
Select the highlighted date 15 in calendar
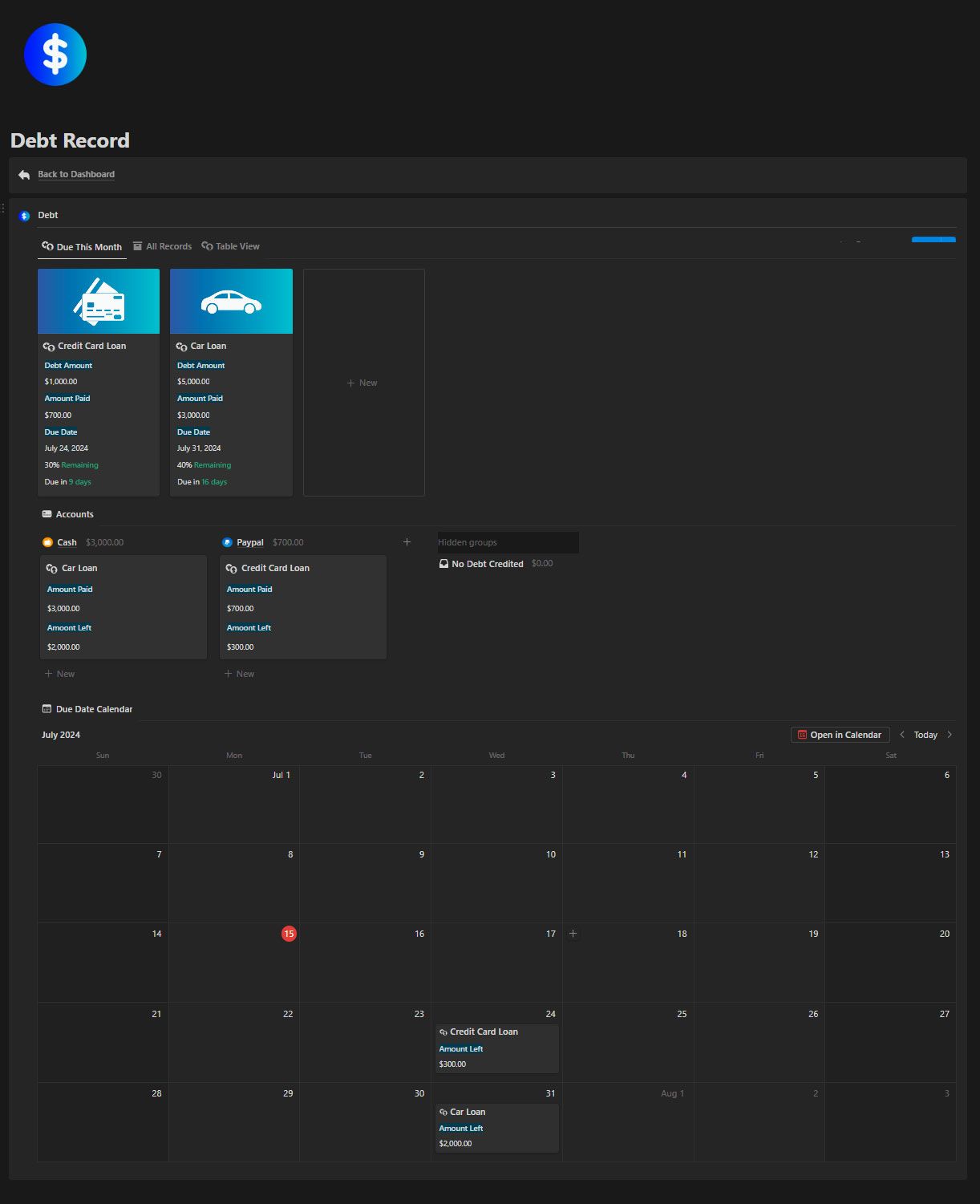point(289,934)
